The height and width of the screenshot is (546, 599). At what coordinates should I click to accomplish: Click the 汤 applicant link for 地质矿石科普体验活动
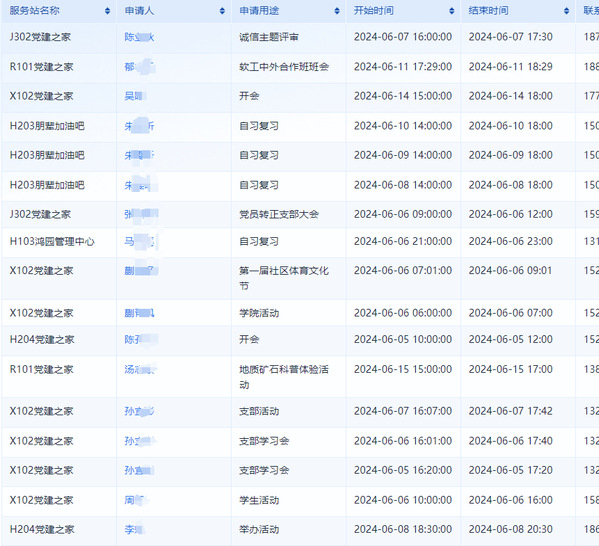pyautogui.click(x=140, y=369)
